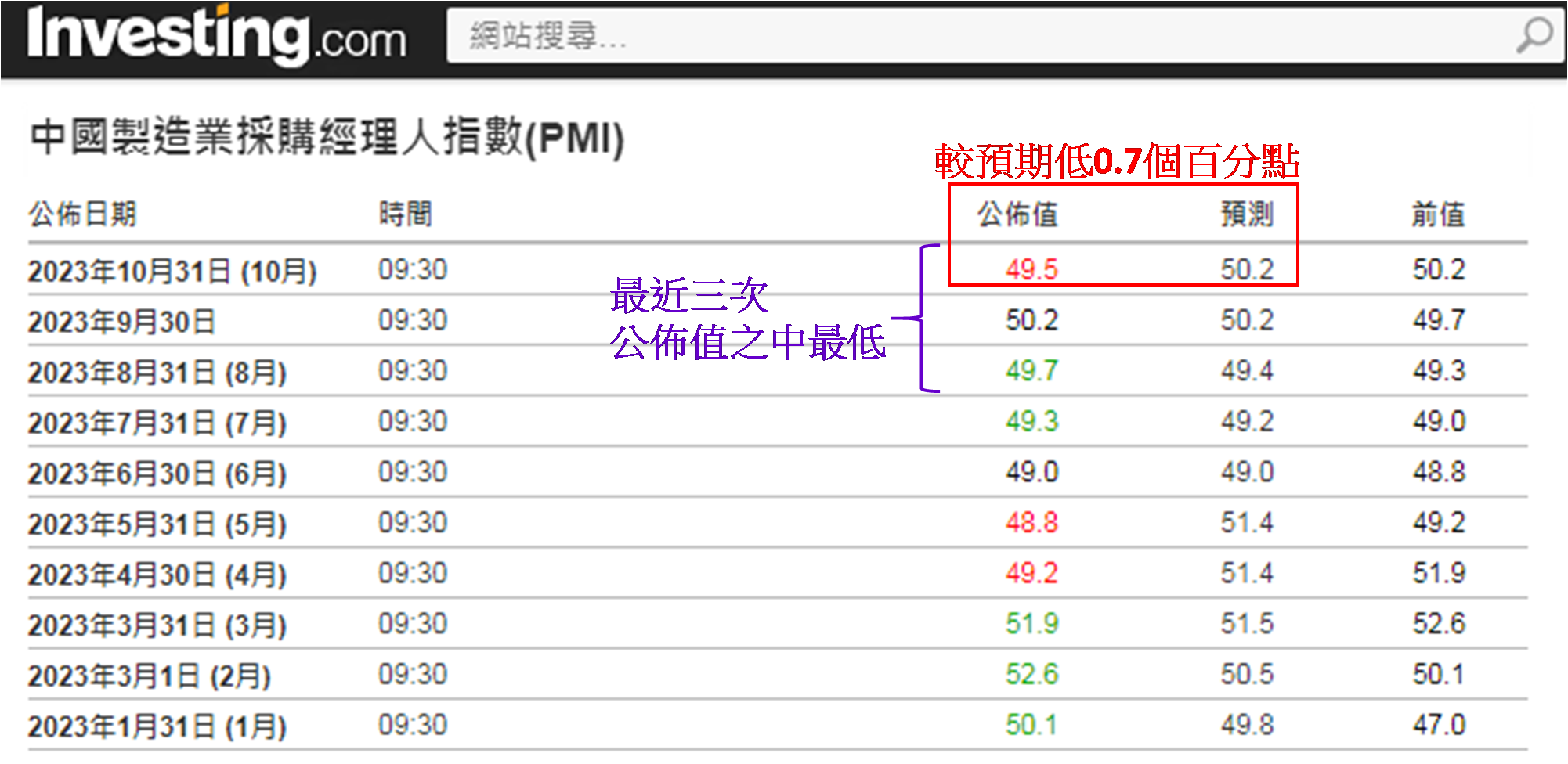Click the 公佈日期 column header
This screenshot has height=764, width=1568.
click(82, 214)
